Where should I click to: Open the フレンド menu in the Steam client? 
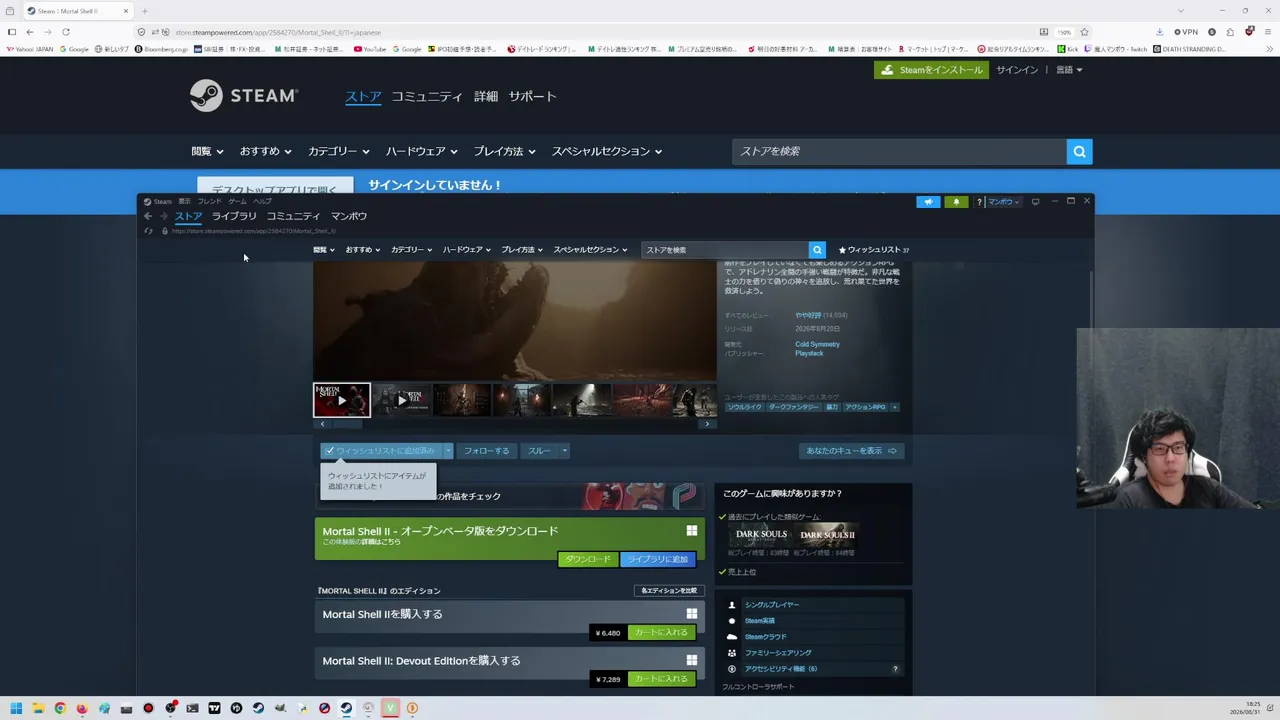pos(209,201)
